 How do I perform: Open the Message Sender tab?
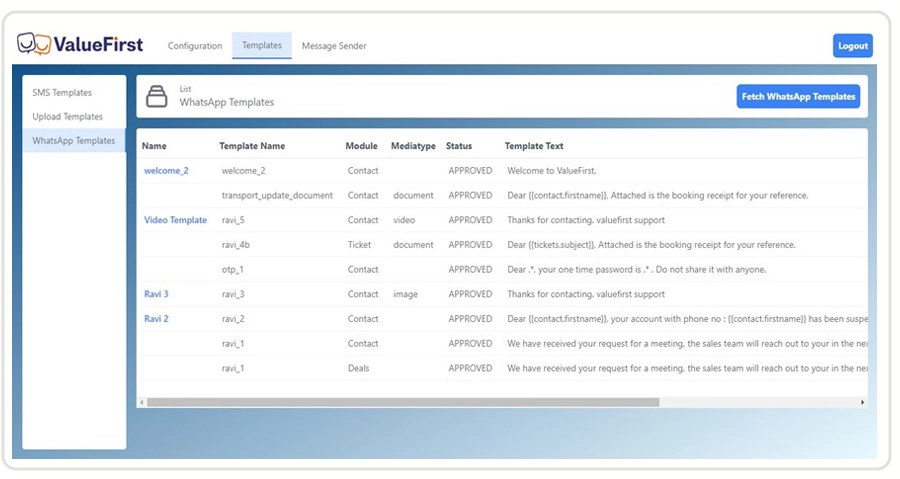tap(334, 46)
